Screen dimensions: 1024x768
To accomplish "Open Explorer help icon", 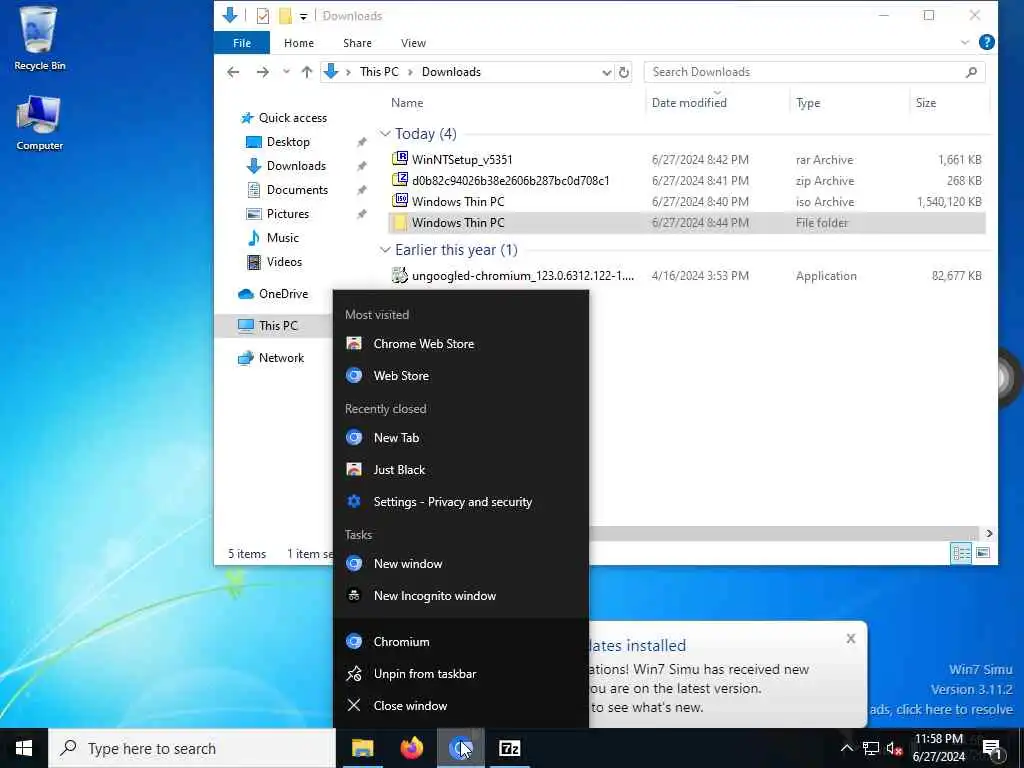I will coord(987,42).
